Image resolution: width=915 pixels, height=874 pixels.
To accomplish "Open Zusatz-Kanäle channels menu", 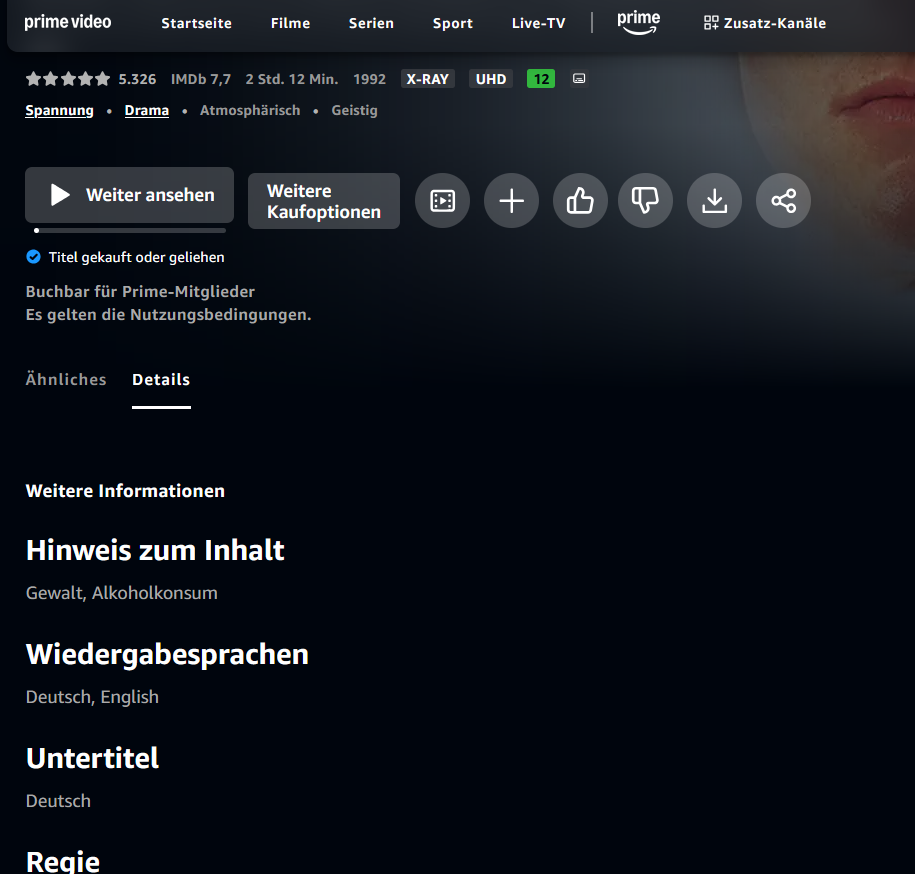I will click(x=765, y=23).
